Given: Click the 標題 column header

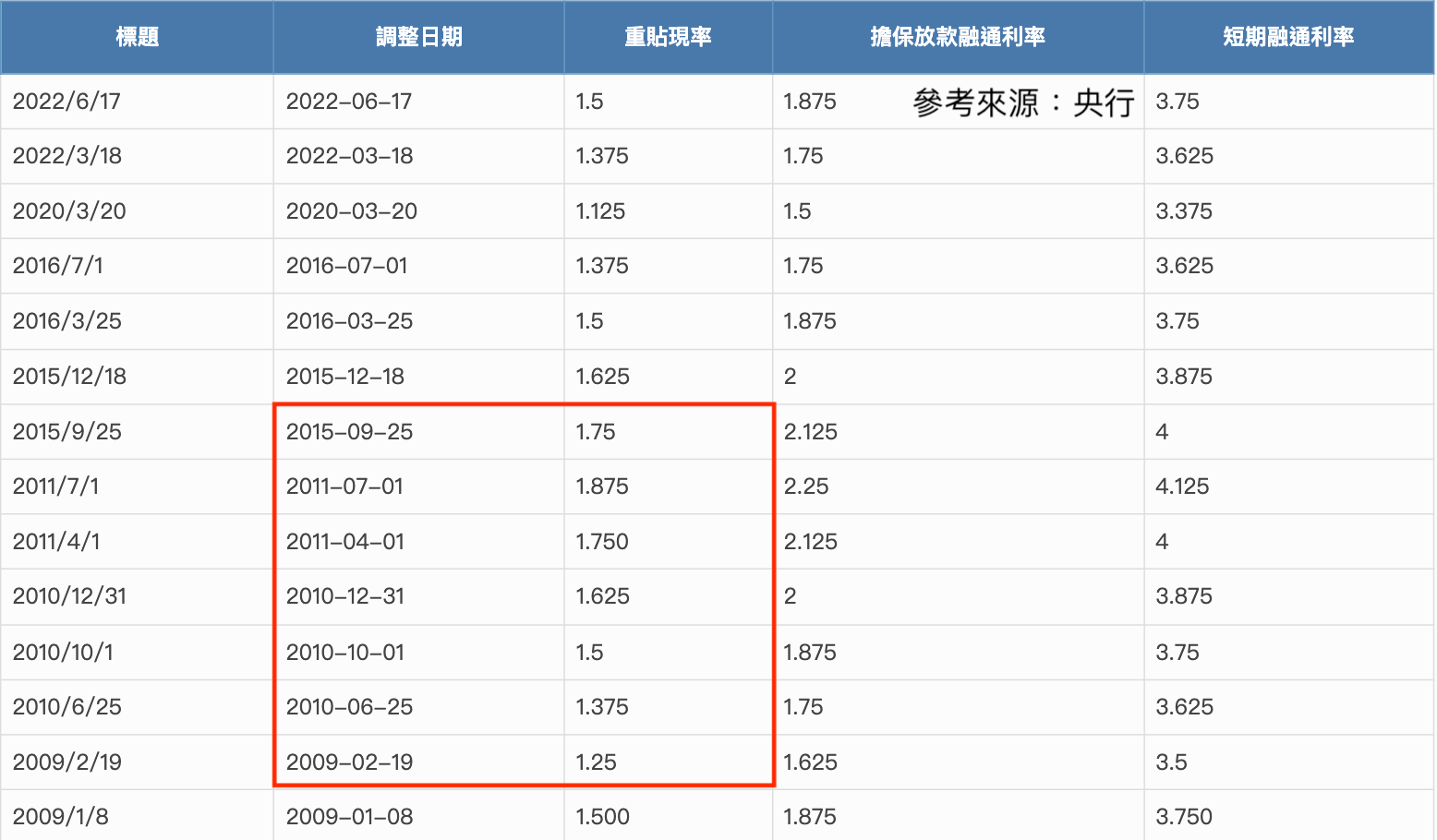Looking at the screenshot, I should (137, 37).
